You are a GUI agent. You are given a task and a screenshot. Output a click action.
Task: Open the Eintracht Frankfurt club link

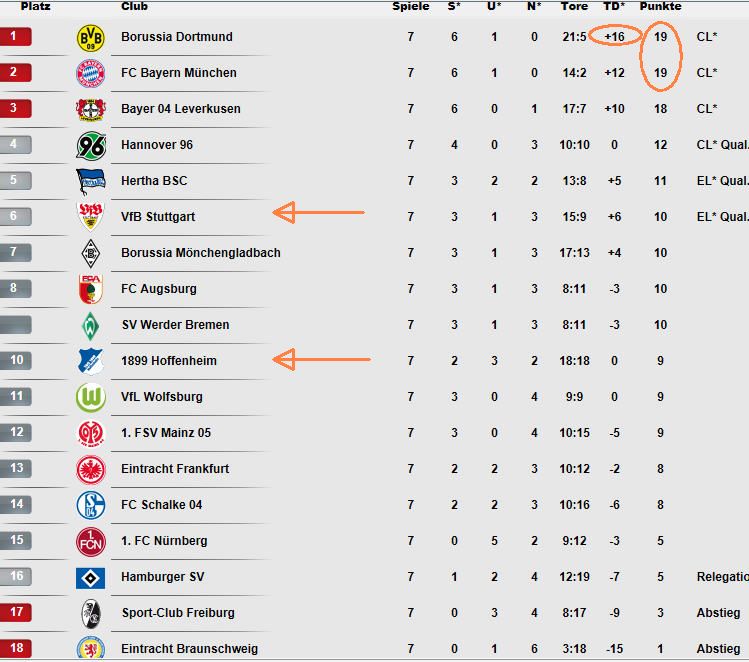point(175,469)
